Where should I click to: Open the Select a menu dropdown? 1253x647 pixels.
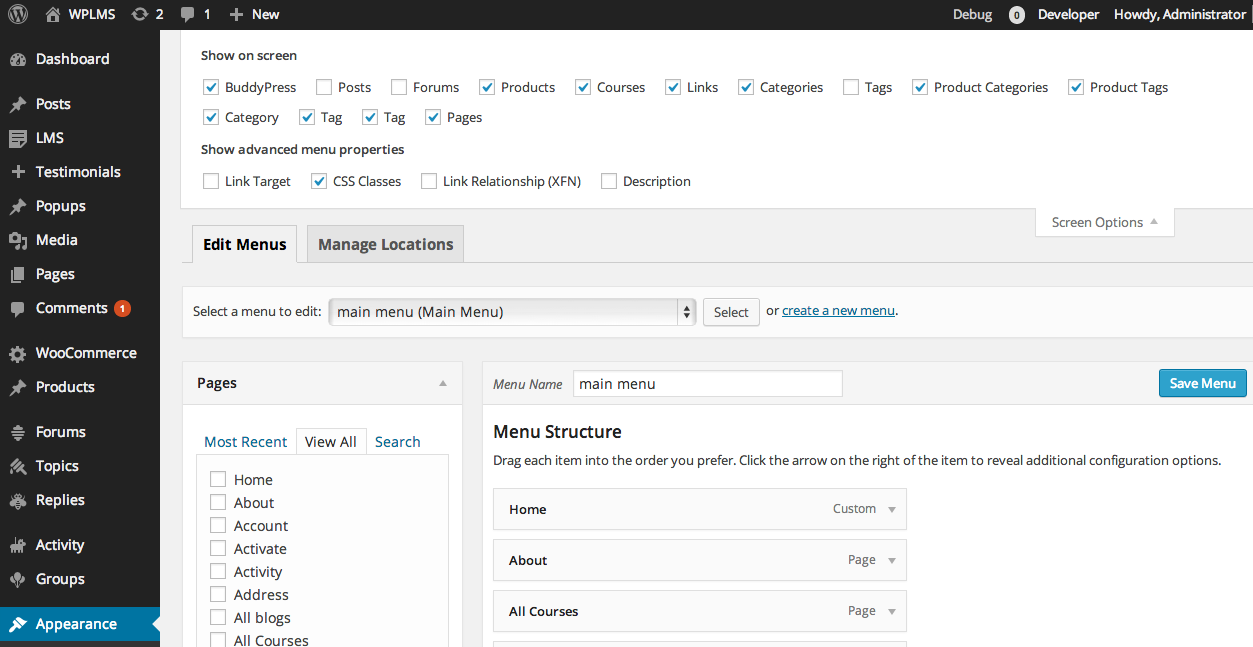point(512,312)
